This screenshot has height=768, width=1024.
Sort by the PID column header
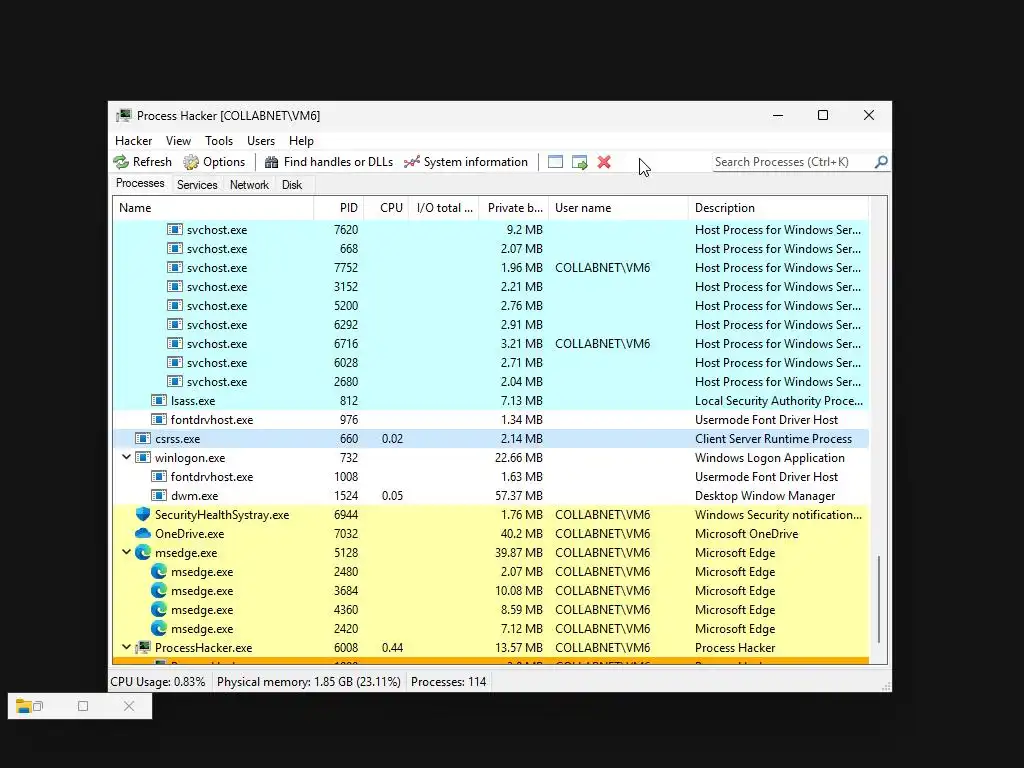tap(339, 208)
